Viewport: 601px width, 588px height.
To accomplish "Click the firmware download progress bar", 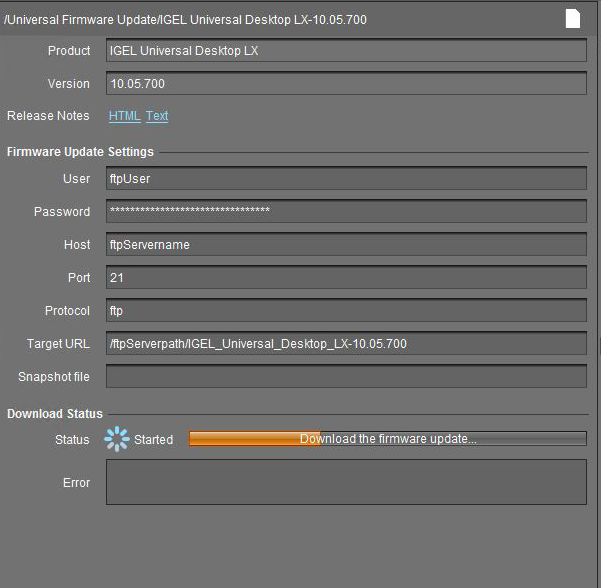I will (x=387, y=439).
